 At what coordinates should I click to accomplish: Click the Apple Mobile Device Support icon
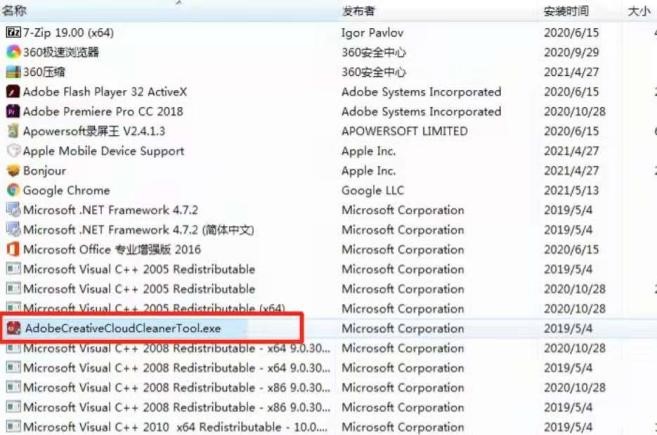pos(13,150)
